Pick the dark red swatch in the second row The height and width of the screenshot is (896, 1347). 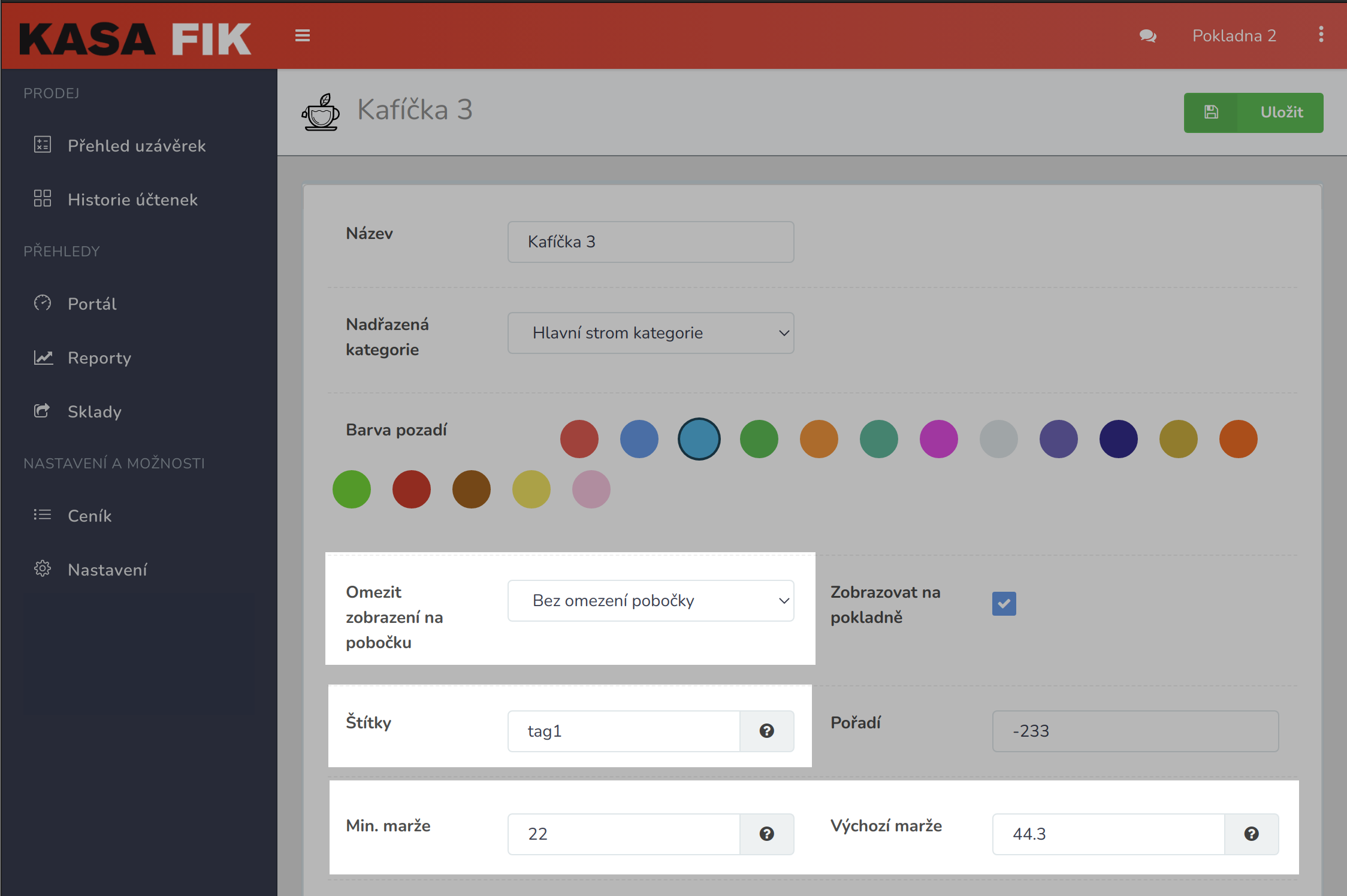click(x=412, y=489)
